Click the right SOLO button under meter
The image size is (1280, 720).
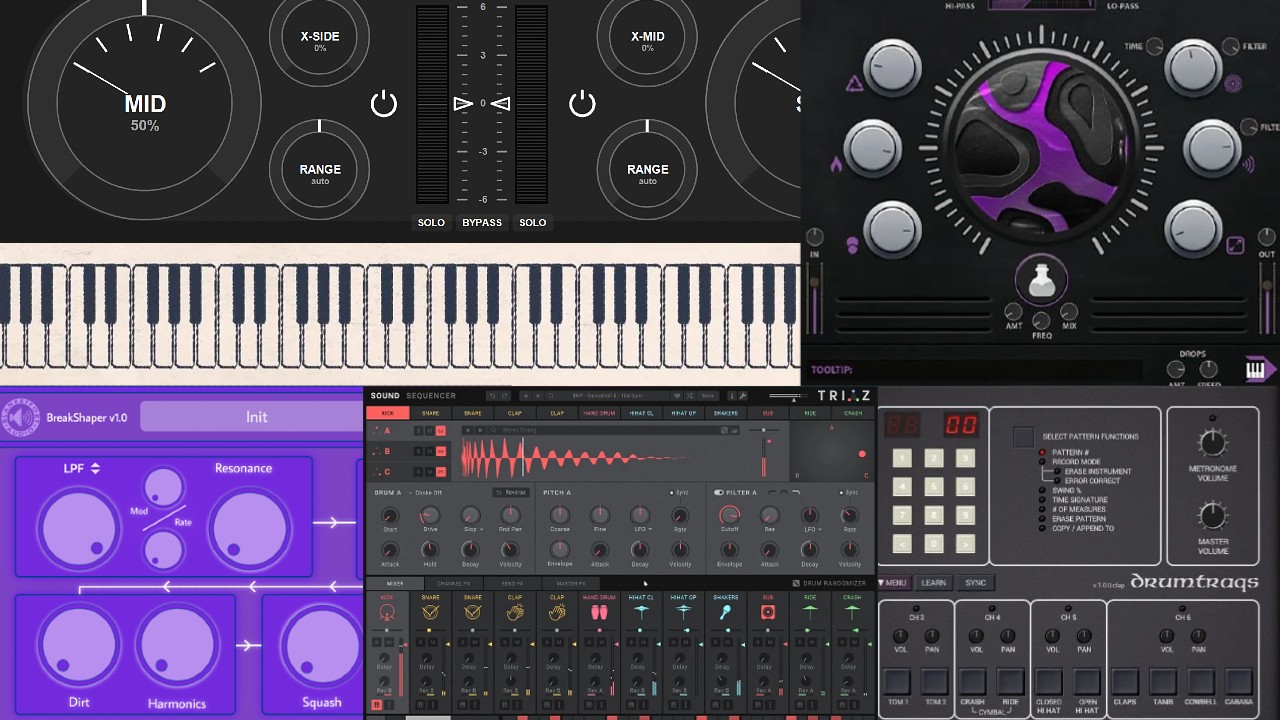click(x=533, y=222)
